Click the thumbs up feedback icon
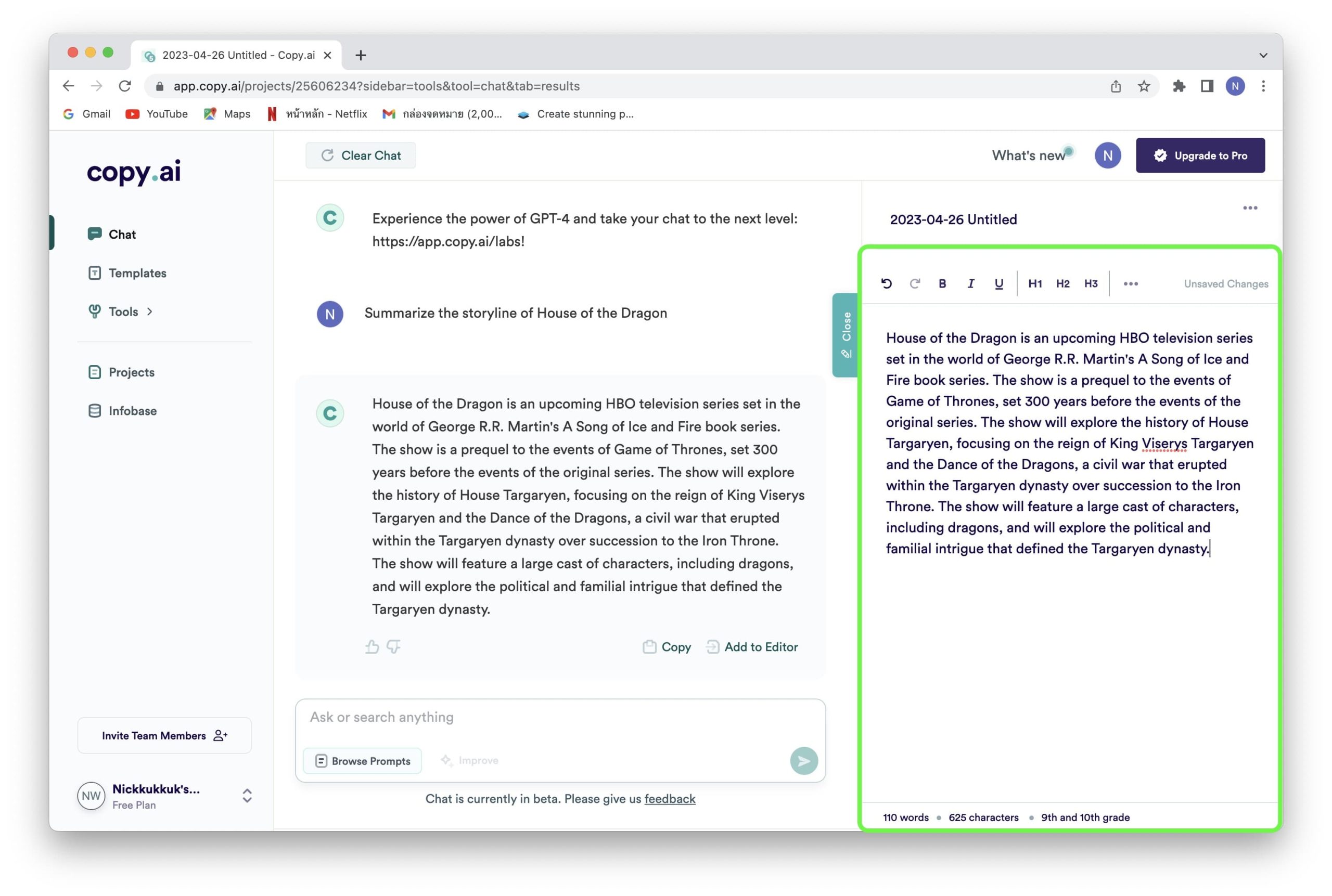This screenshot has width=1332, height=896. point(372,647)
